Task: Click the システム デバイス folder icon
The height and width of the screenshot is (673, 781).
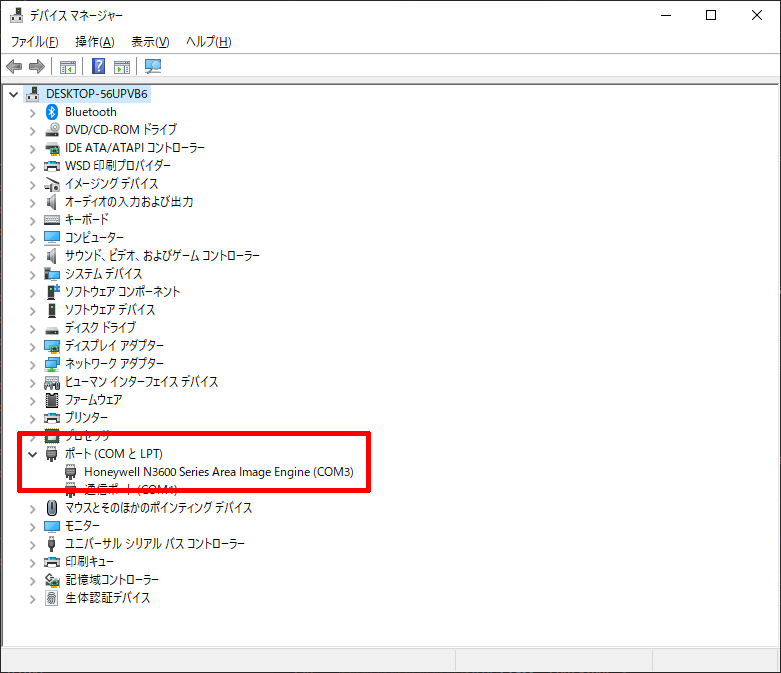Action: pos(52,273)
